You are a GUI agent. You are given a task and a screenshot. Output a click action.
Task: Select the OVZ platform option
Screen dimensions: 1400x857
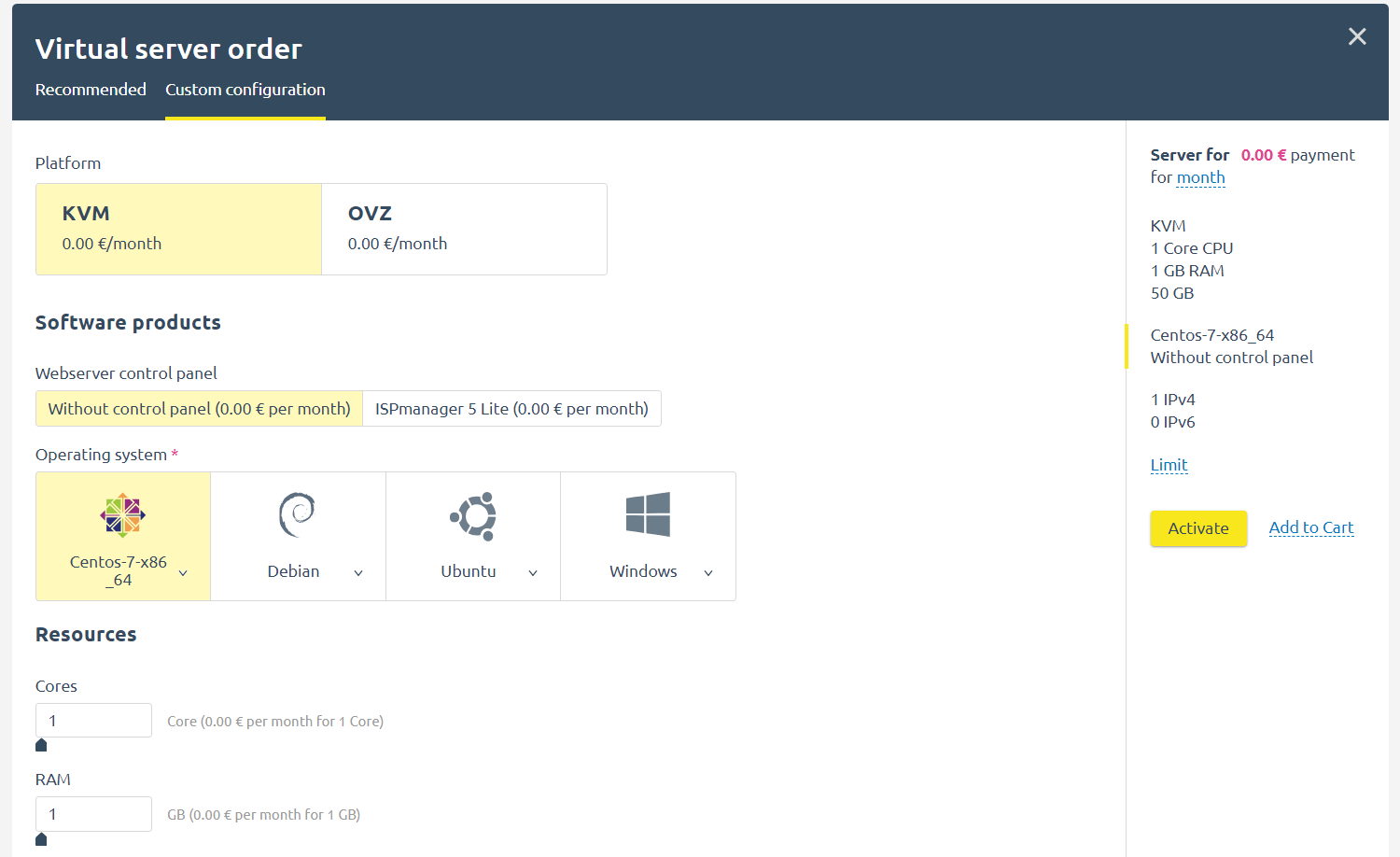(x=464, y=229)
